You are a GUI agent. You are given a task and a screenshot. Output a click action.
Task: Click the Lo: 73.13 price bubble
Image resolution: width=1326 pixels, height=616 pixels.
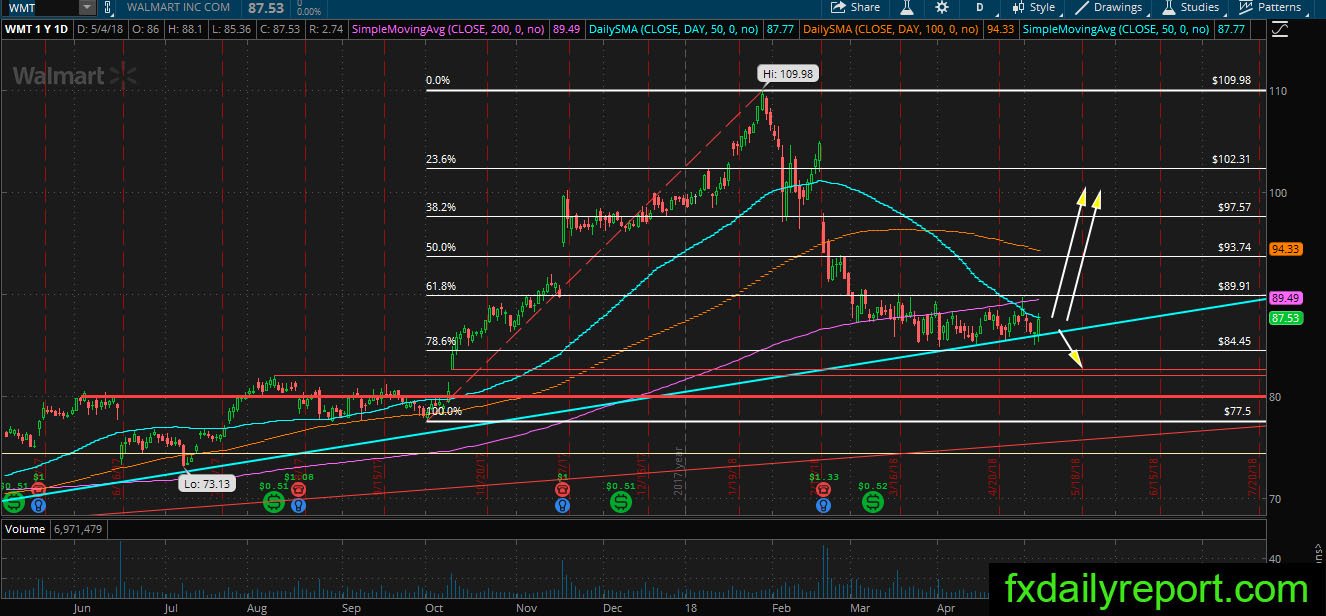point(208,483)
